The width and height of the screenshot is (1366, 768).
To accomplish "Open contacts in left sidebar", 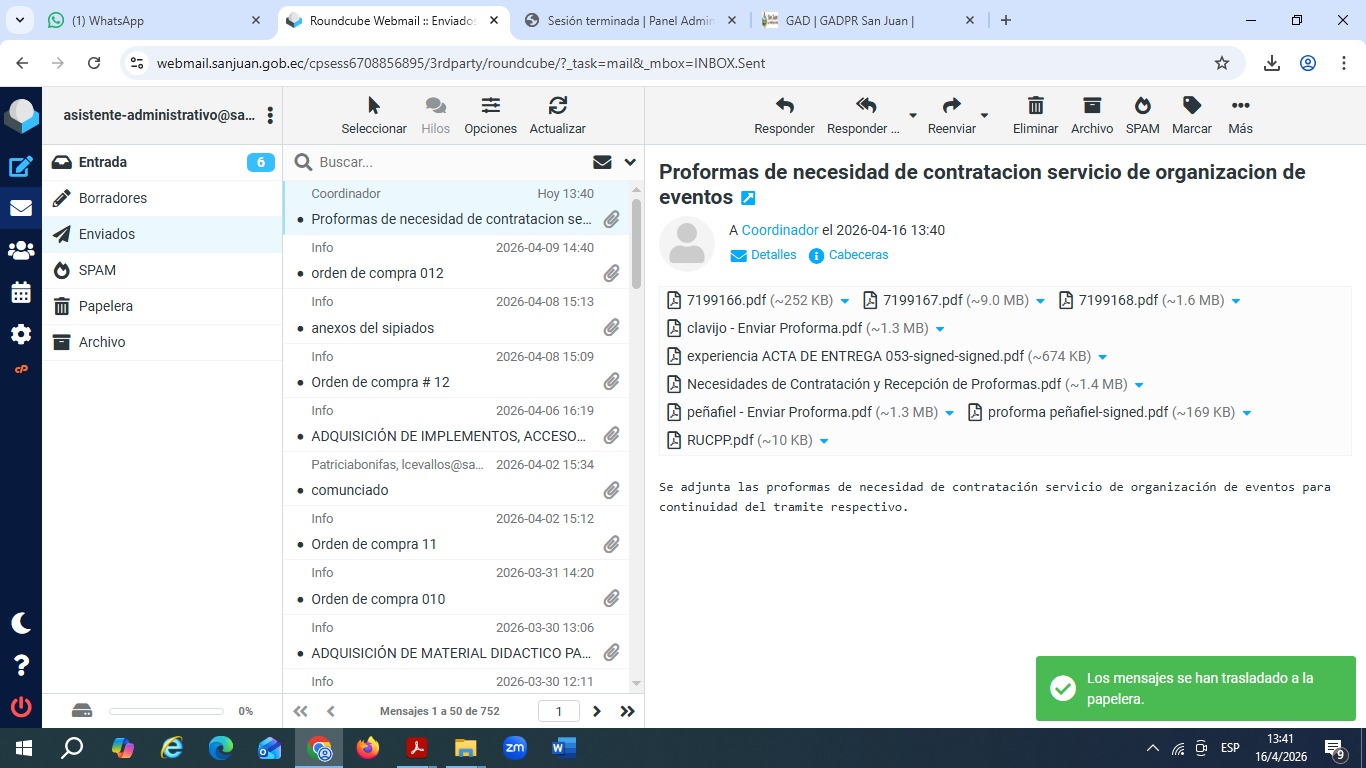I will (21, 251).
